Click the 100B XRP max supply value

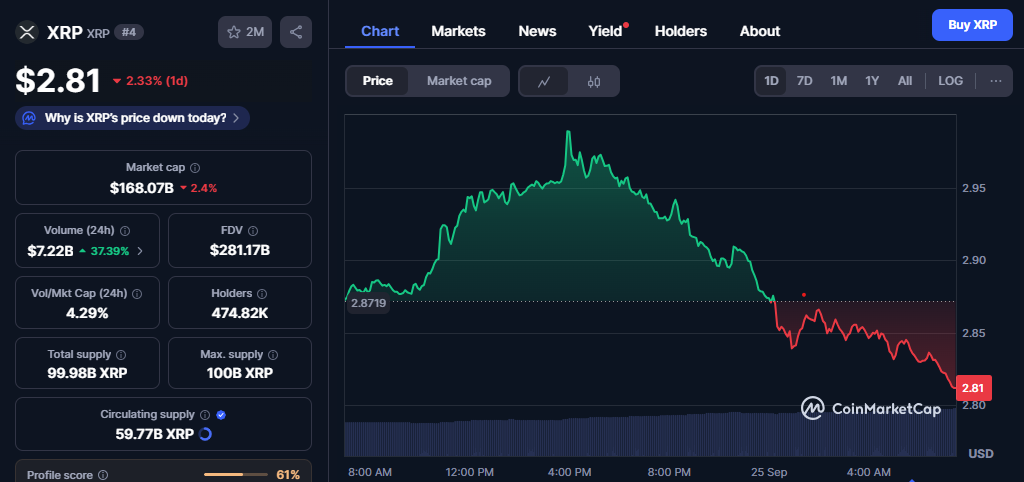point(240,374)
